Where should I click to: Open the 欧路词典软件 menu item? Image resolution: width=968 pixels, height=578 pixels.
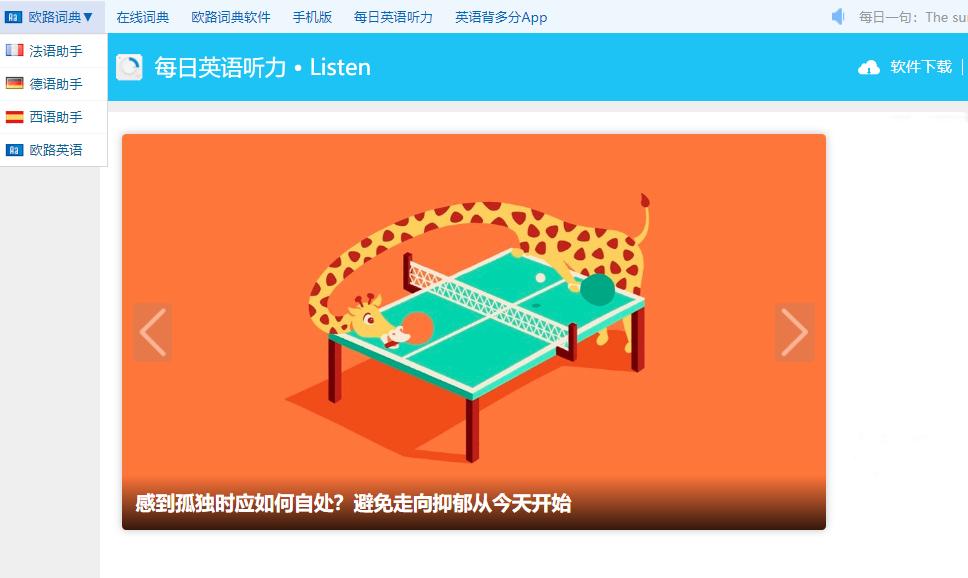coord(231,17)
